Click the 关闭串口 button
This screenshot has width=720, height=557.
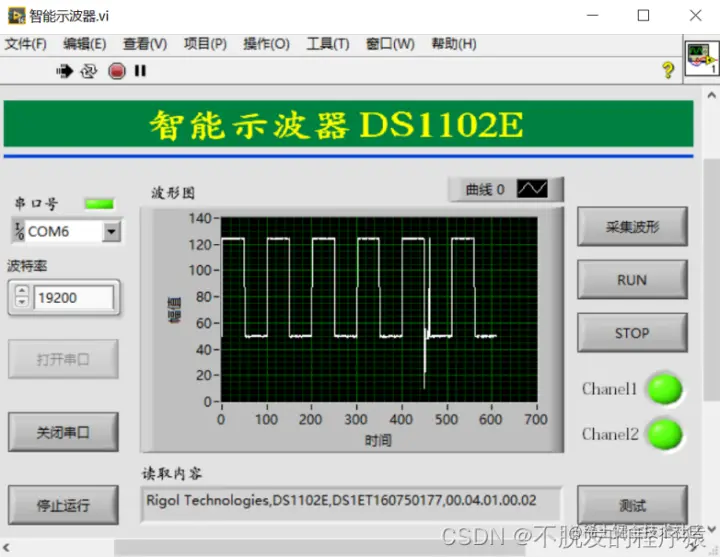click(63, 432)
